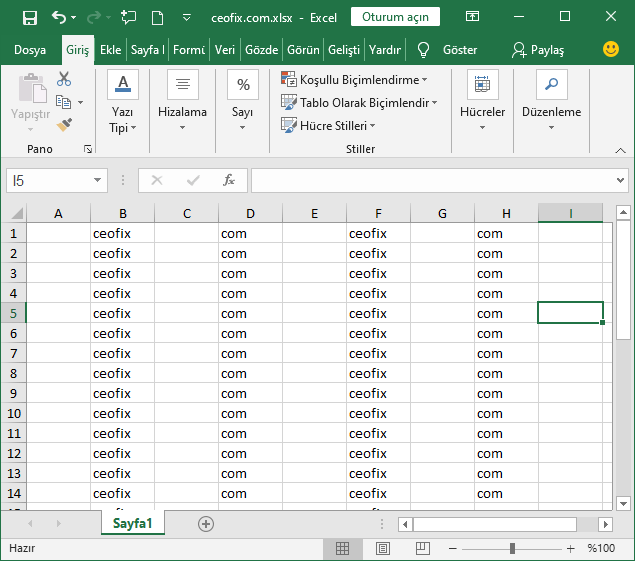Open the Sayı number format group

tap(243, 101)
